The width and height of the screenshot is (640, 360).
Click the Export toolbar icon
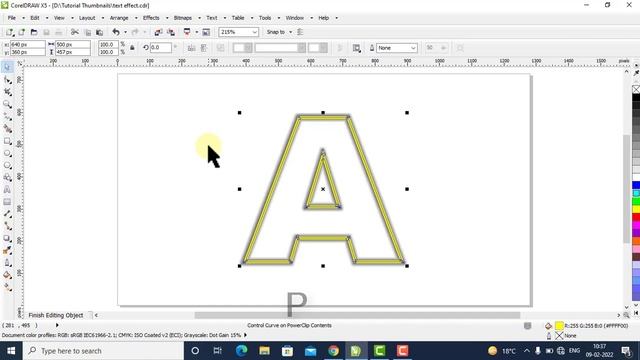(171, 32)
